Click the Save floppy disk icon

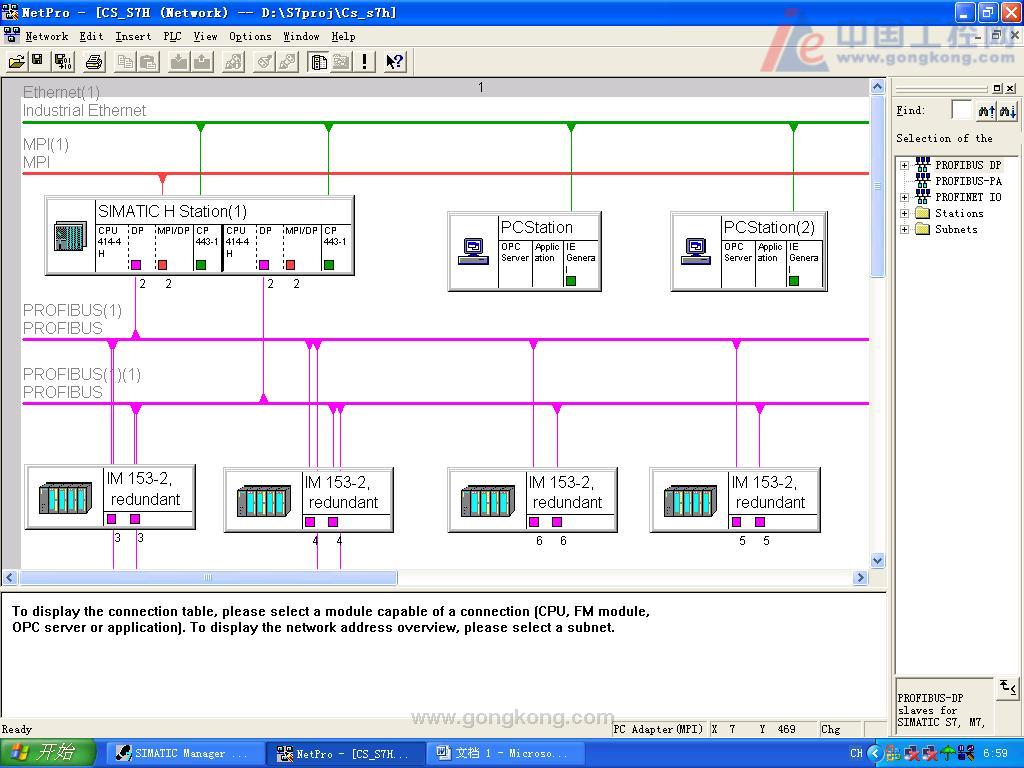pyautogui.click(x=37, y=61)
